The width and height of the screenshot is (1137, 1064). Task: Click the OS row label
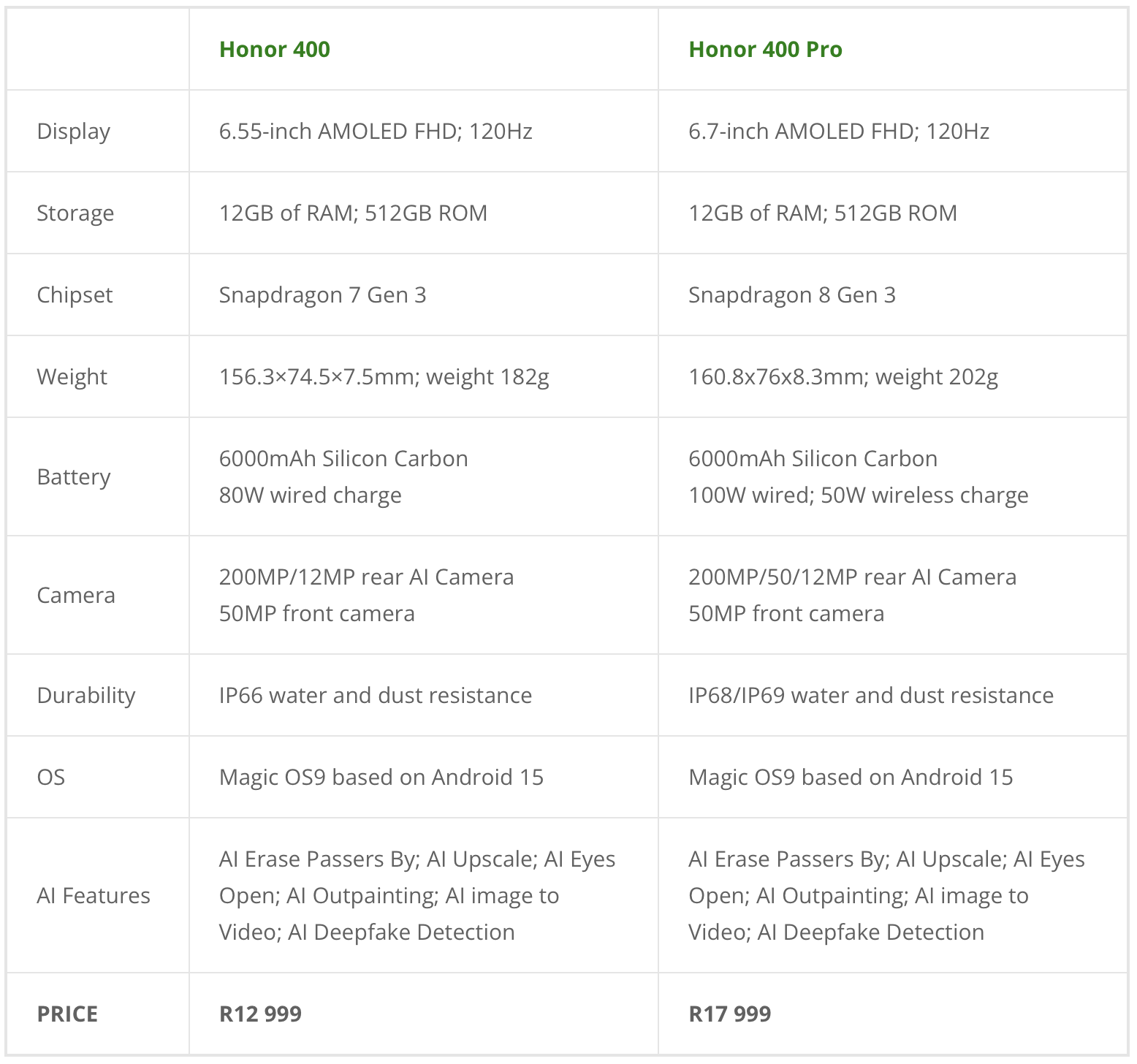click(x=51, y=778)
